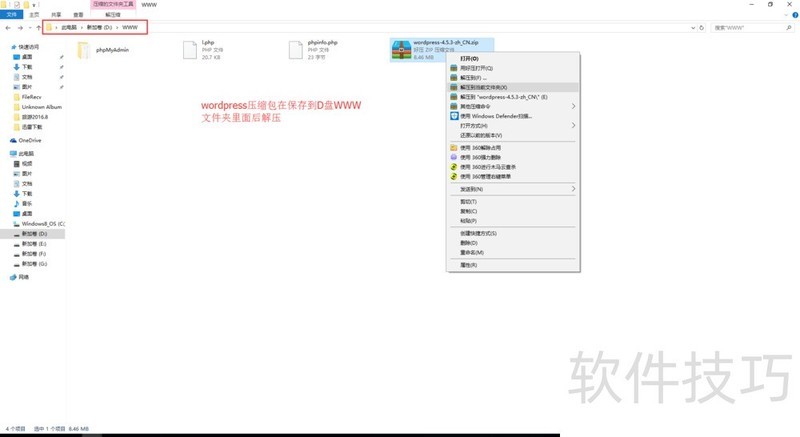Open 下载 under quick access
800x437 pixels.
[27, 67]
